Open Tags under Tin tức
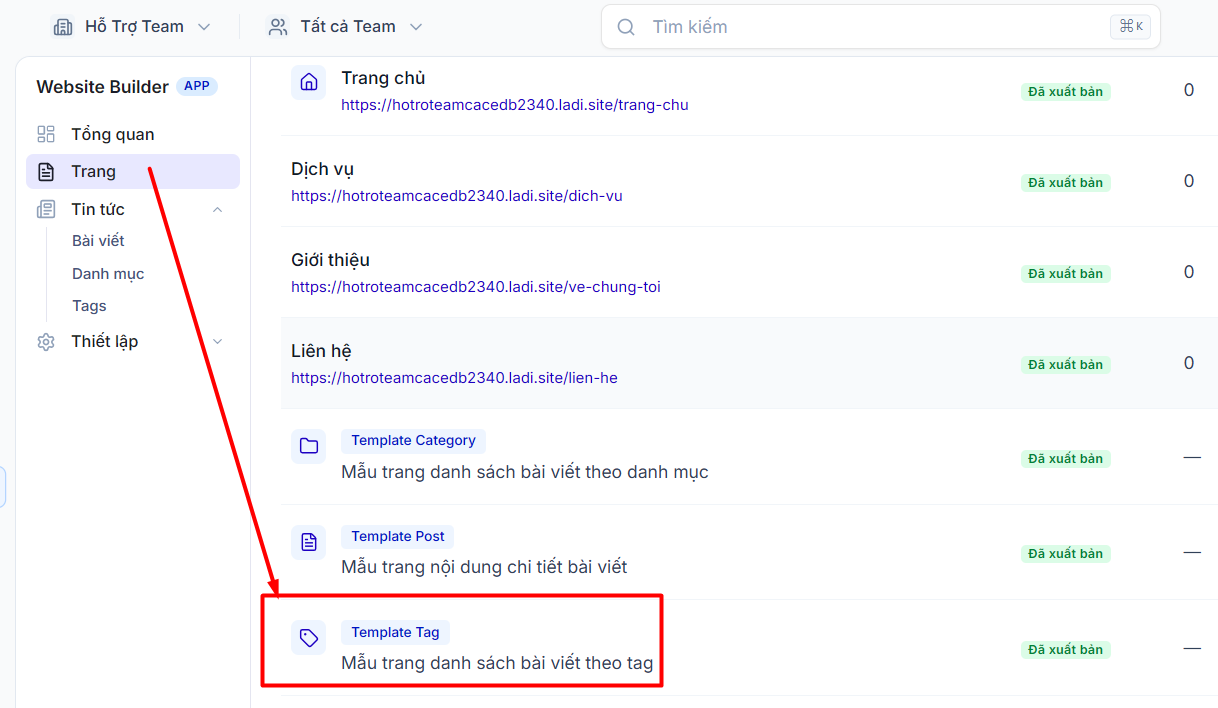 (89, 306)
